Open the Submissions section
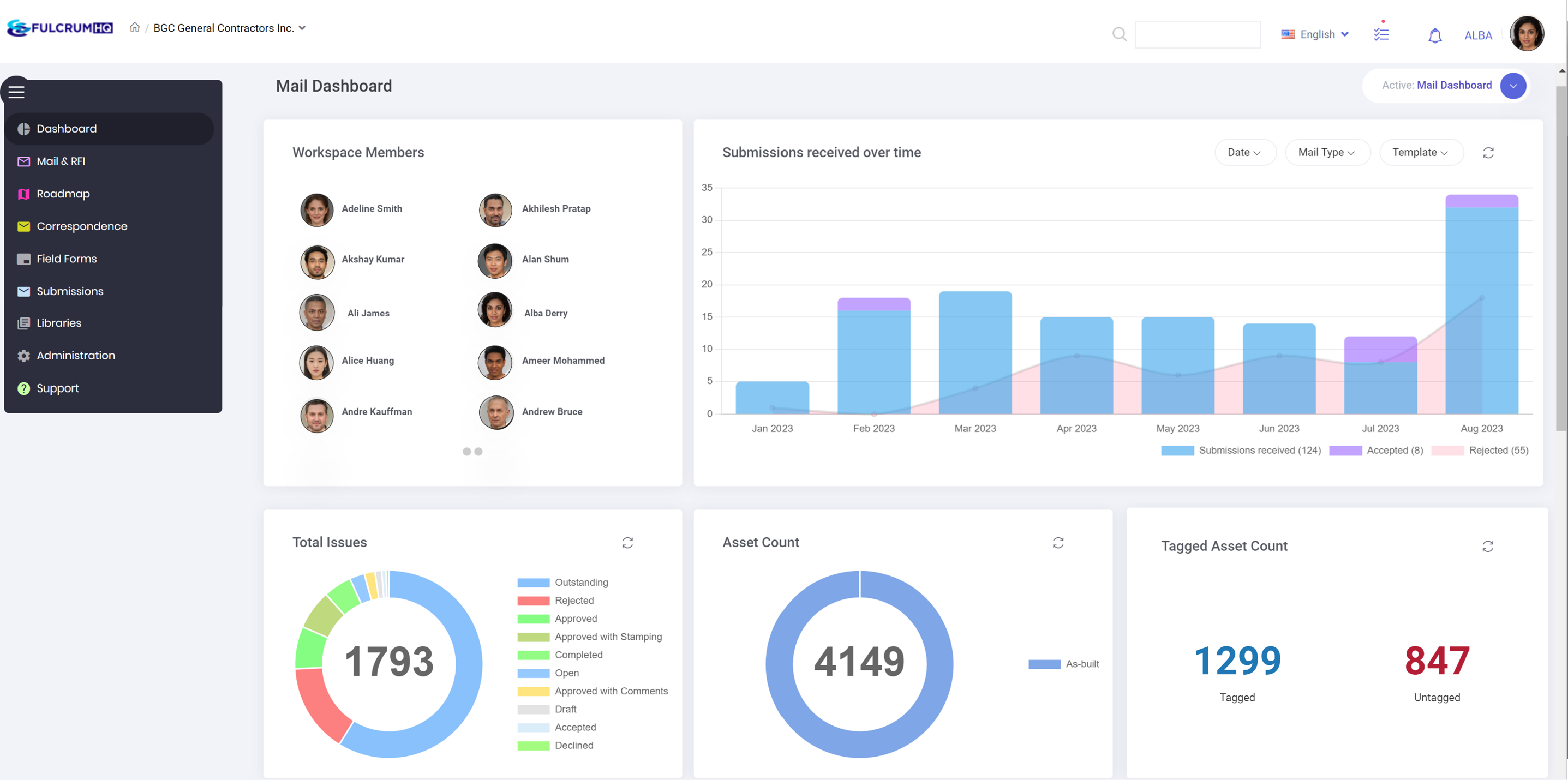This screenshot has height=780, width=1568. (70, 291)
